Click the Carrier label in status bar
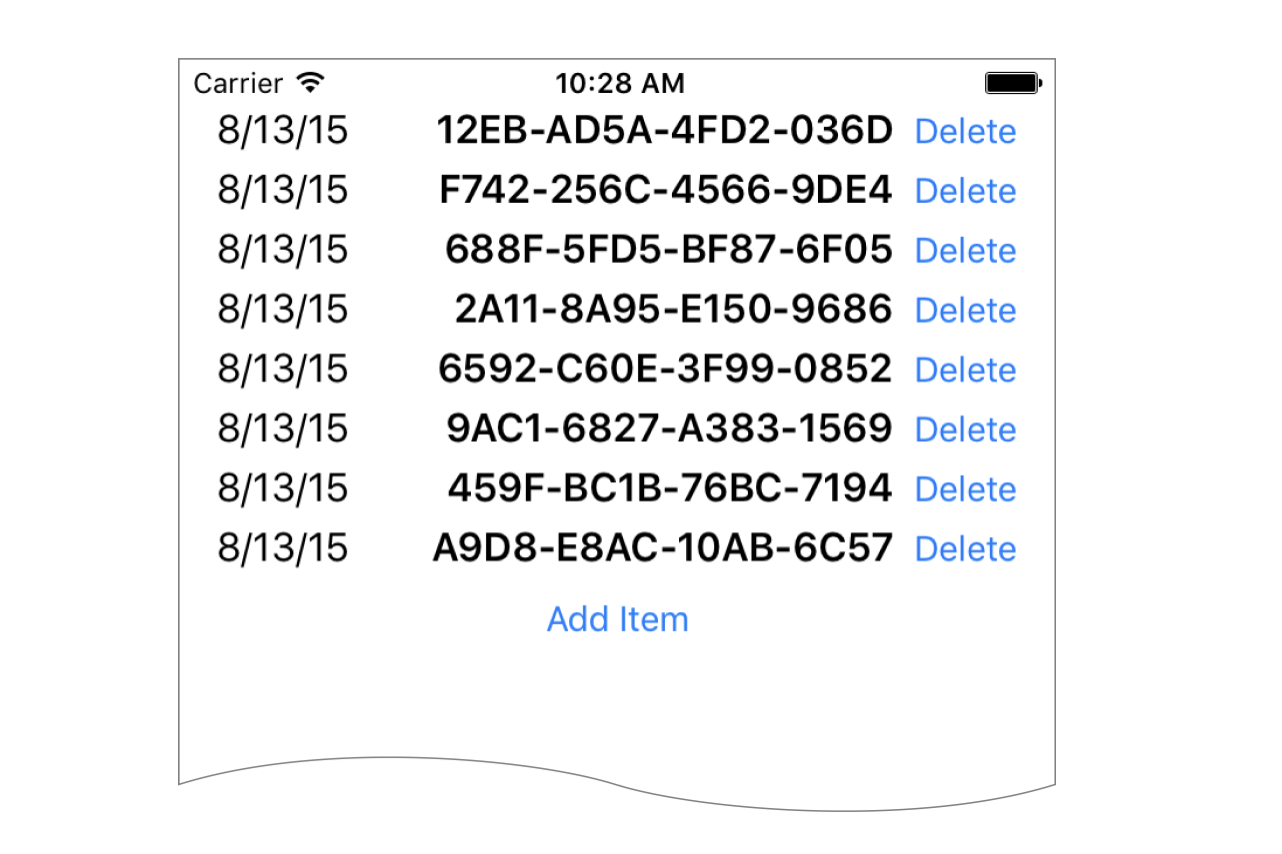 [238, 83]
